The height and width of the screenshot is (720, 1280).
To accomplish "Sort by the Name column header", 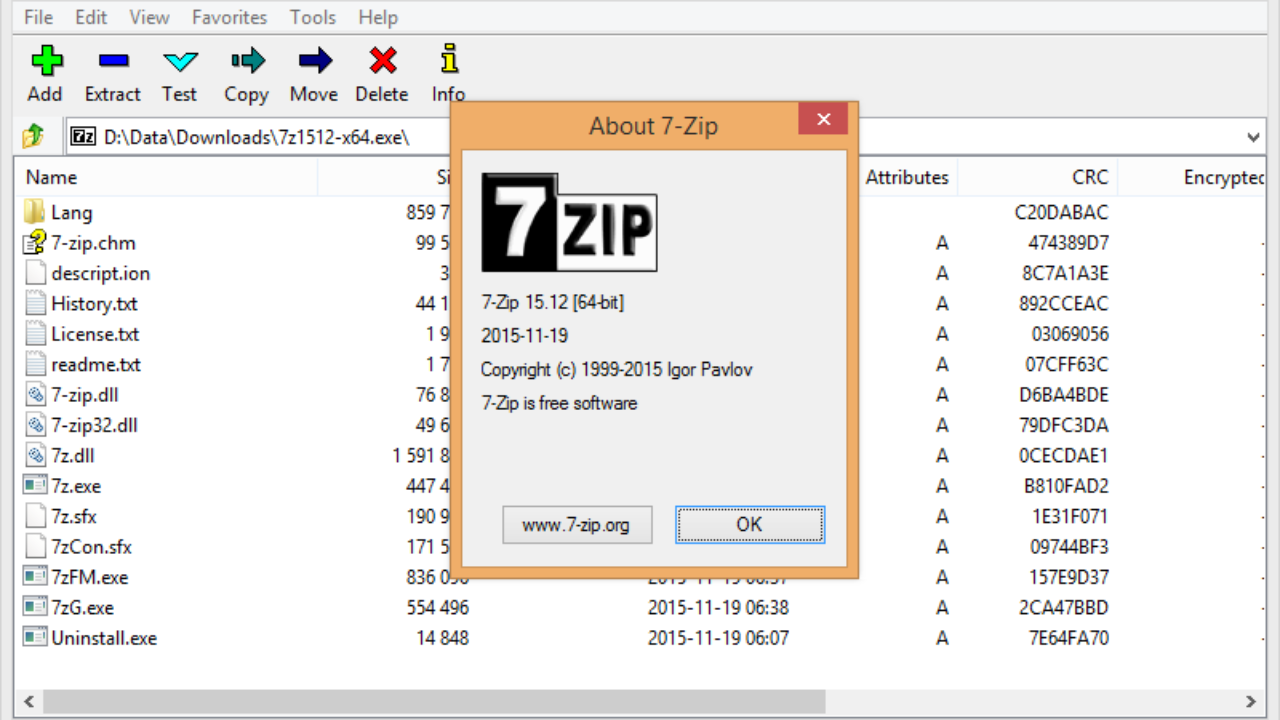I will (167, 177).
